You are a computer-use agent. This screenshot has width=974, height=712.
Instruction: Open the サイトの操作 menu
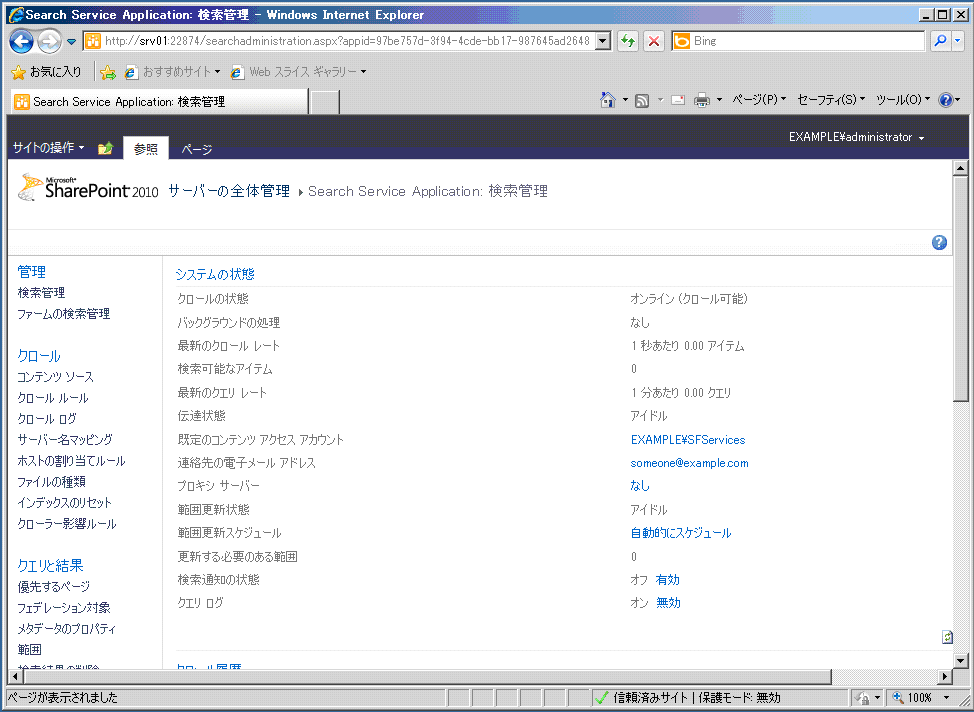[48, 148]
